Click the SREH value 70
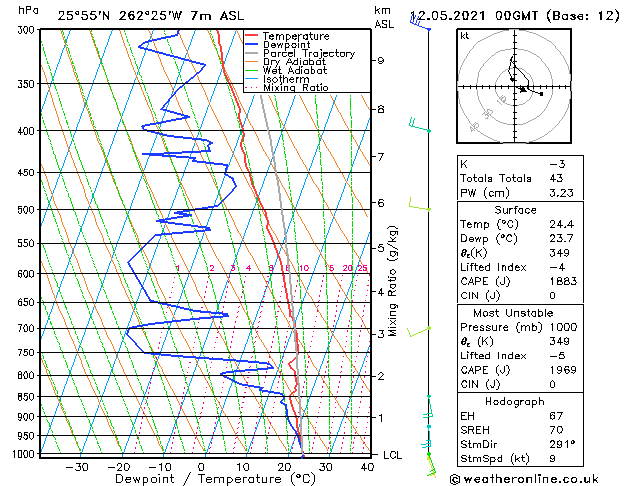The width and height of the screenshot is (629, 486). click(x=556, y=430)
